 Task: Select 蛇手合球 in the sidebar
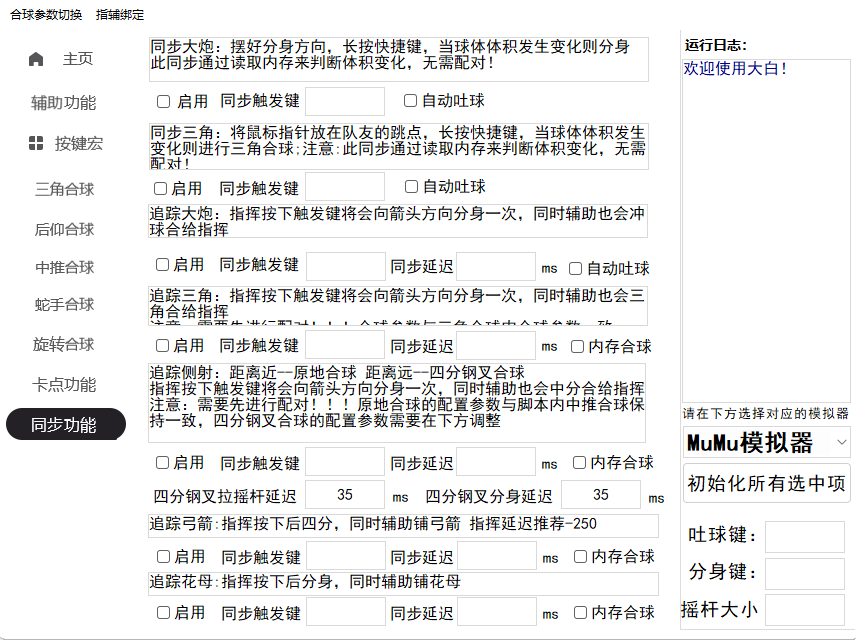64,304
